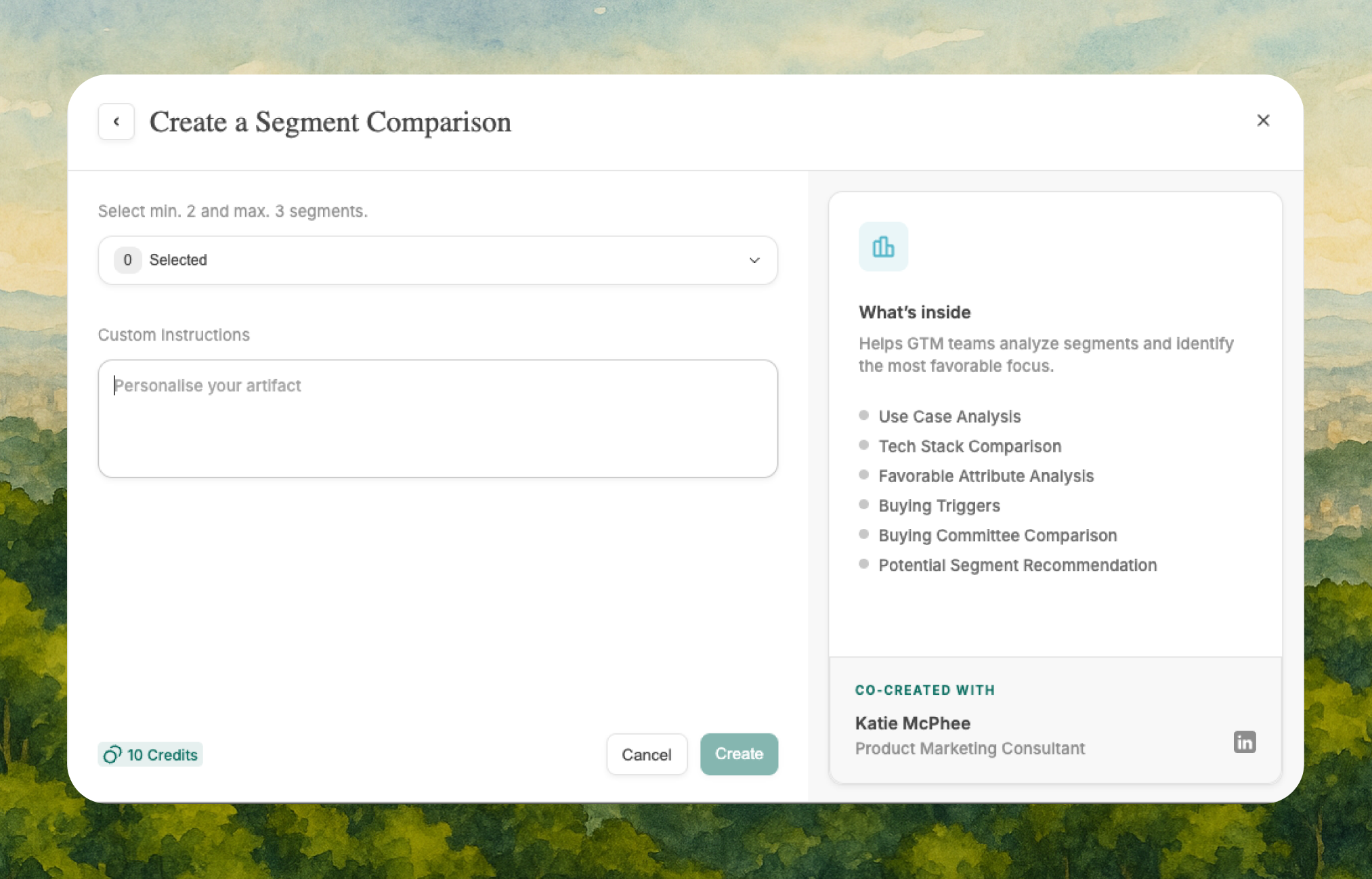
Task: Click Buying Committee Comparison item
Action: pos(997,536)
